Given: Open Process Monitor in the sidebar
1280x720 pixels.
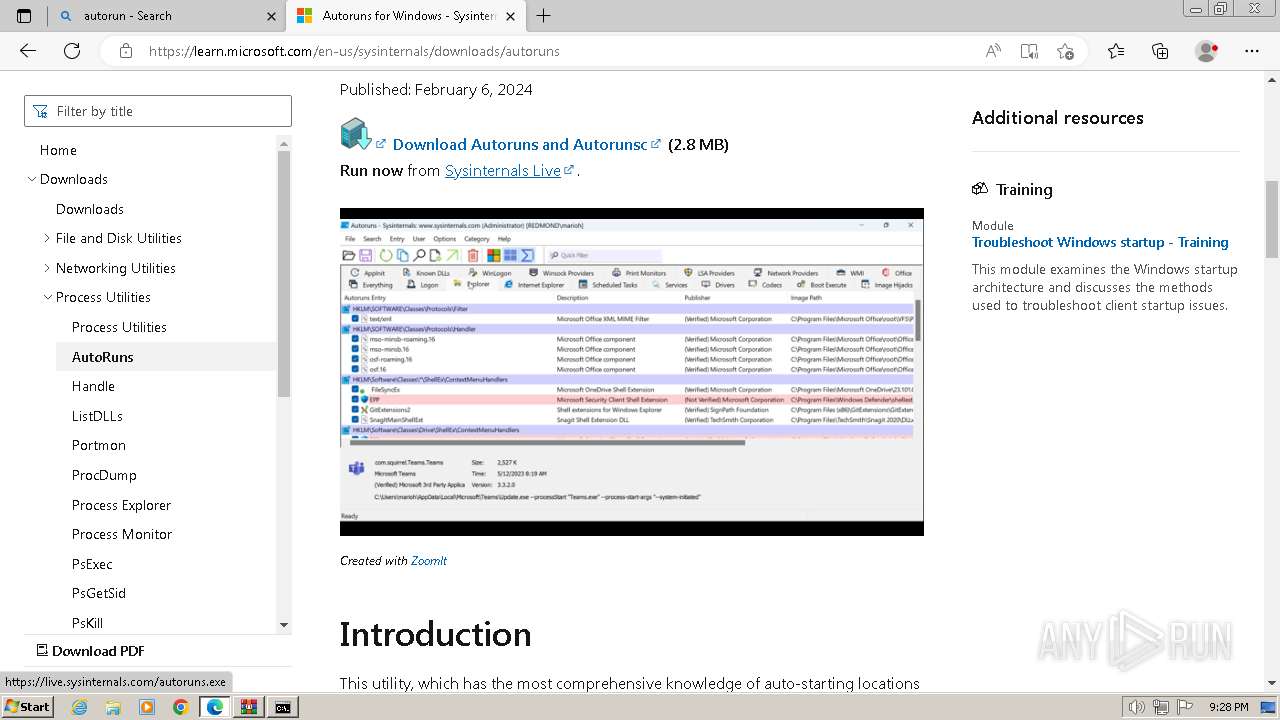Looking at the screenshot, I should coord(122,534).
